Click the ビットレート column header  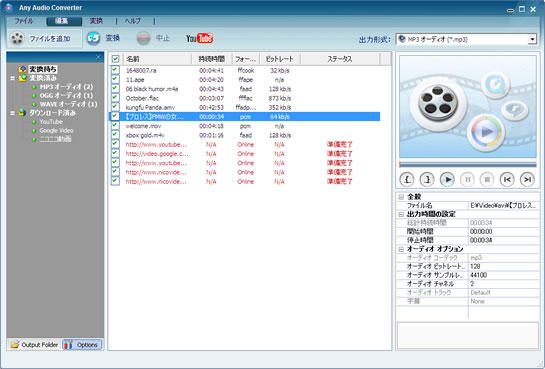tap(280, 59)
